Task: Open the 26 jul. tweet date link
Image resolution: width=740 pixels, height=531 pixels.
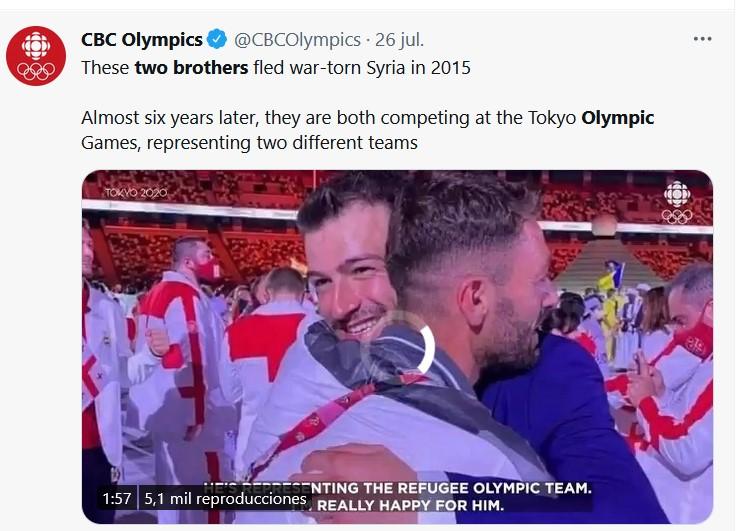Action: (399, 40)
